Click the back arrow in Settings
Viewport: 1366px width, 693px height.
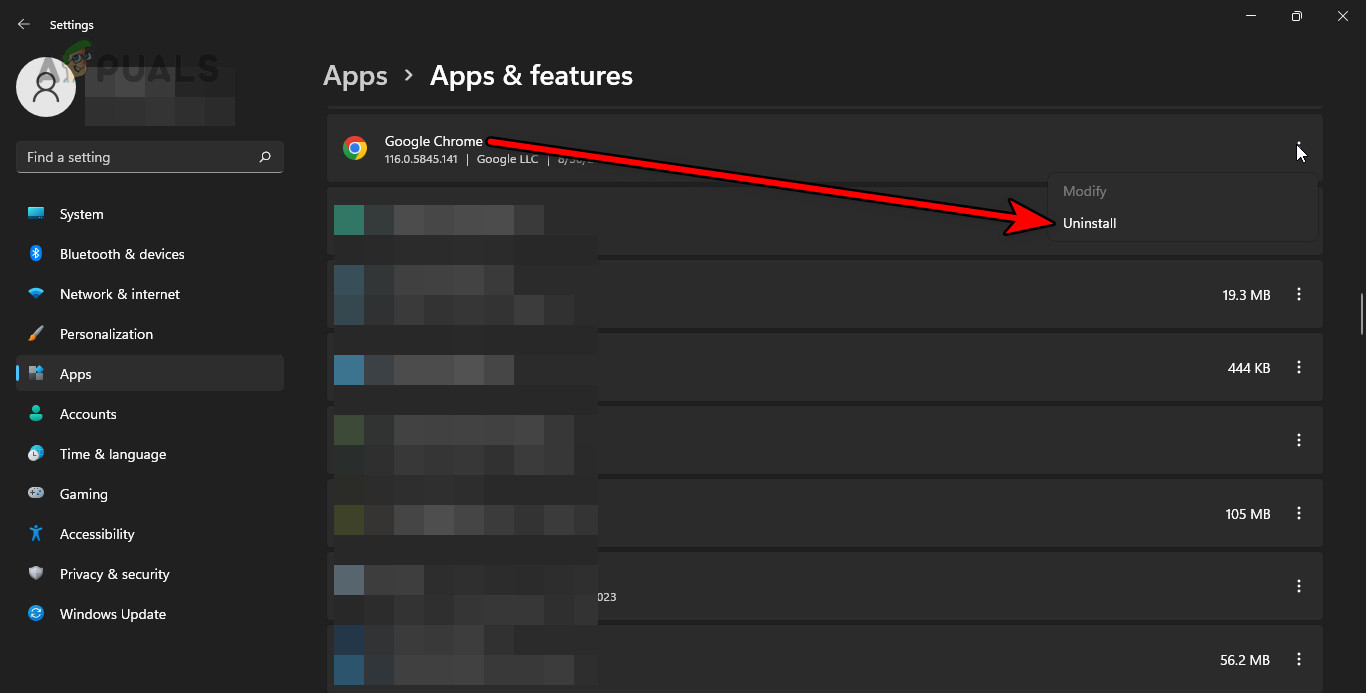pyautogui.click(x=23, y=23)
